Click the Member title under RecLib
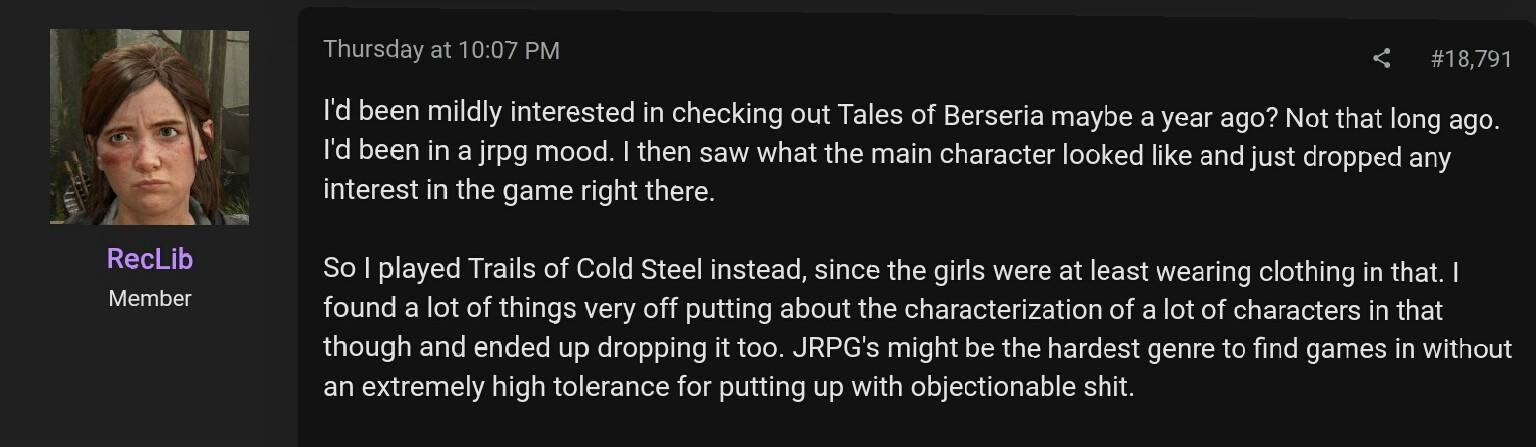1536x447 pixels. click(x=149, y=298)
